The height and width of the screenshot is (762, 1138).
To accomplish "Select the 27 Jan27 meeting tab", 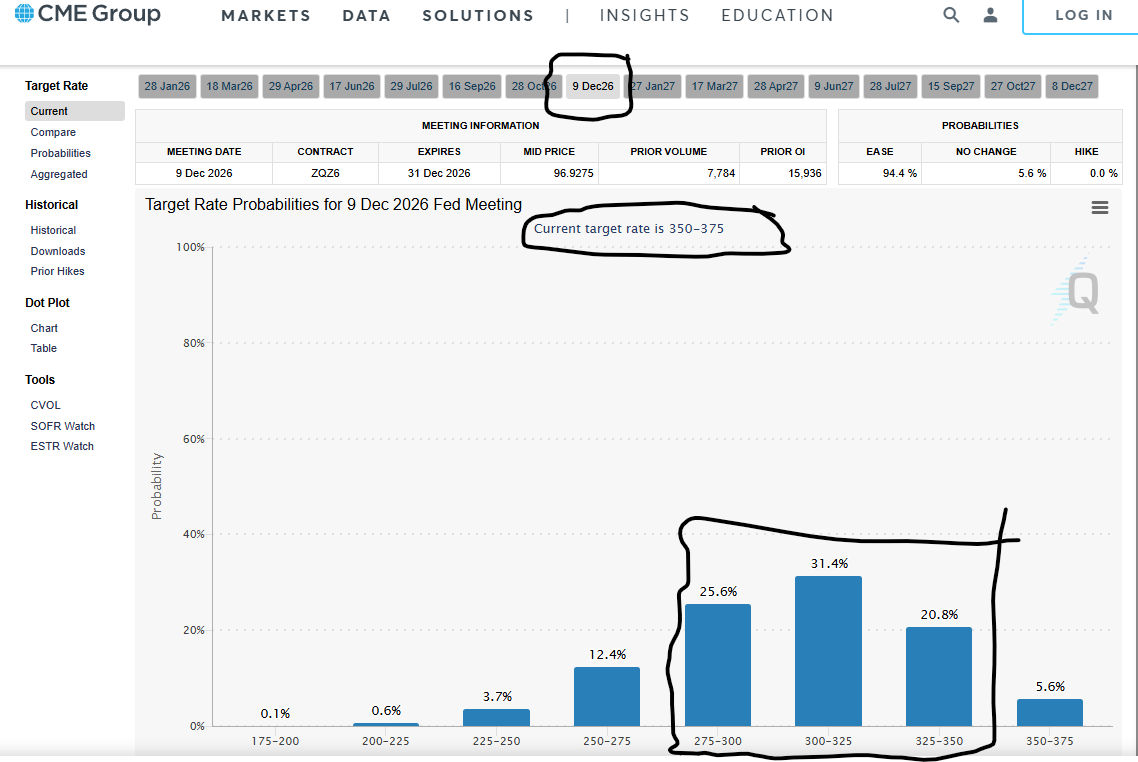I will pyautogui.click(x=652, y=86).
